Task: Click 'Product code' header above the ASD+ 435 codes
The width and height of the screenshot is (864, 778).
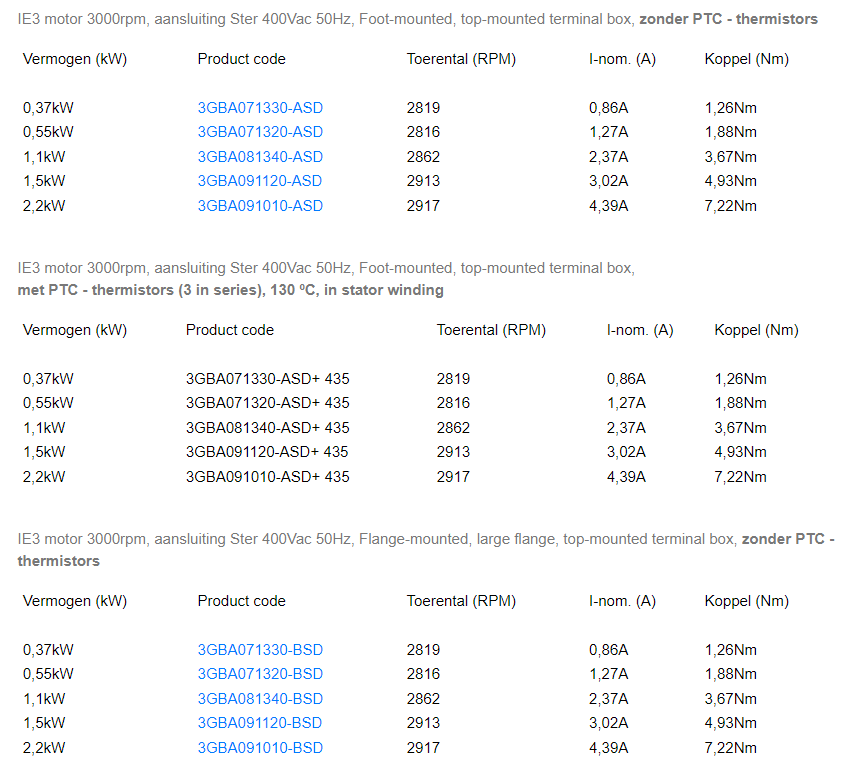Action: [x=229, y=330]
